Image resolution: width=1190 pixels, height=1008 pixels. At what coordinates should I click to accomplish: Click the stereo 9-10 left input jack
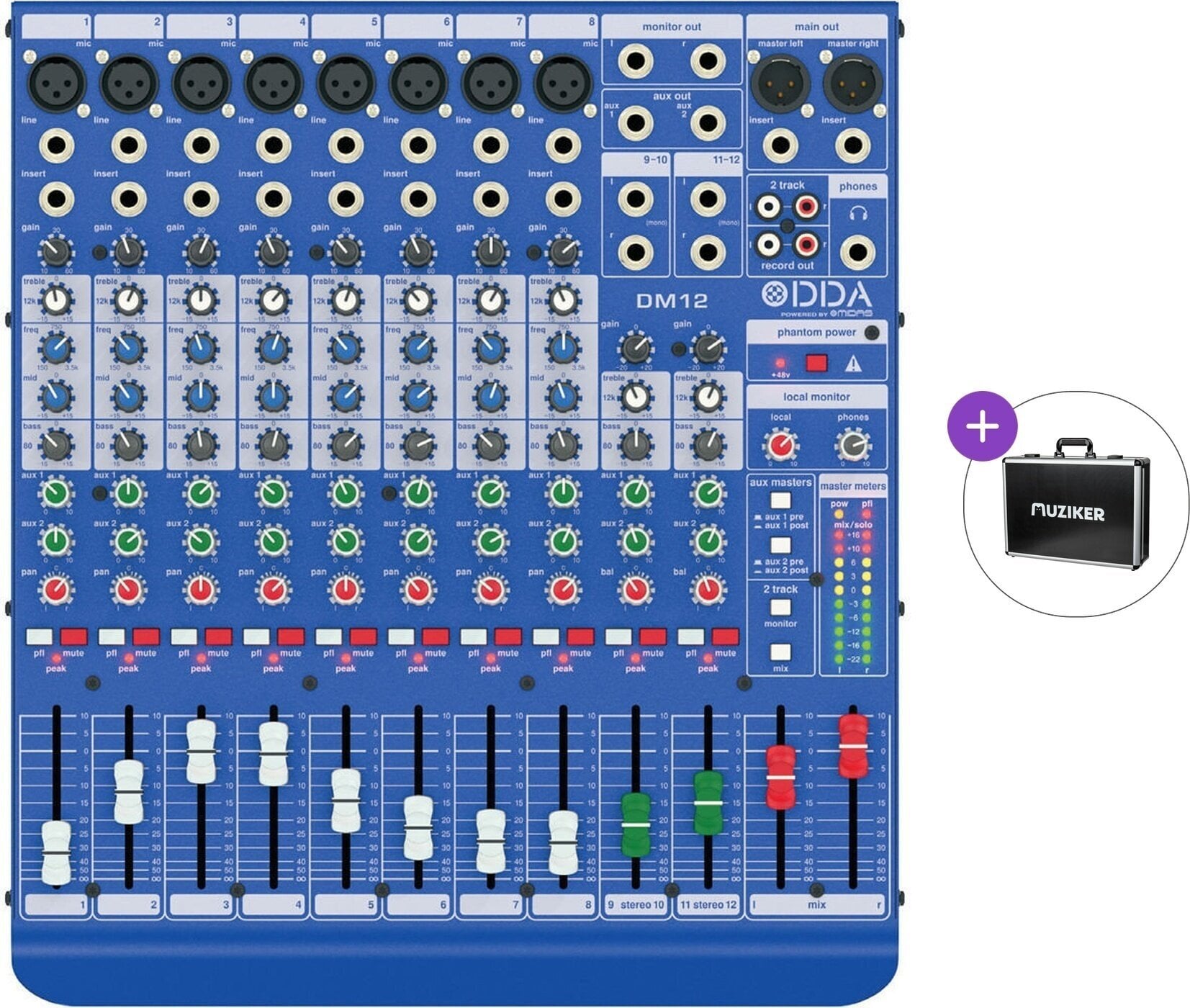(x=636, y=199)
